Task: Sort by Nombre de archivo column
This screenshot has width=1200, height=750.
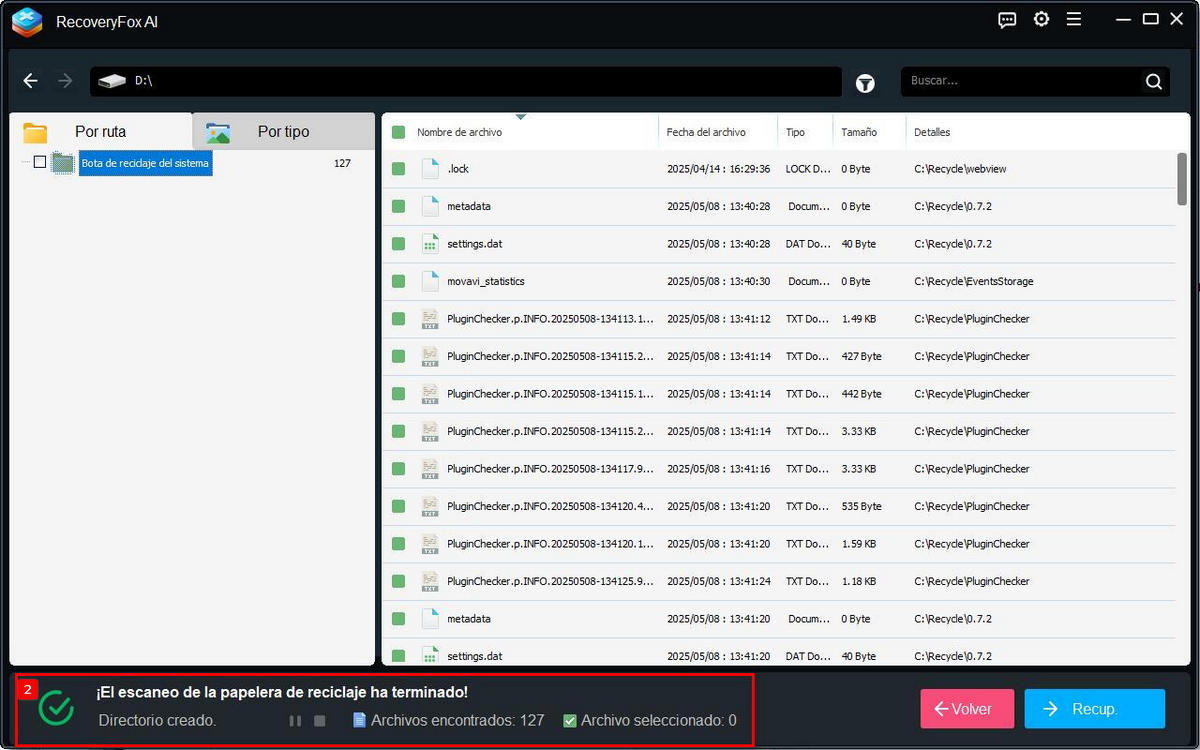Action: tap(459, 132)
